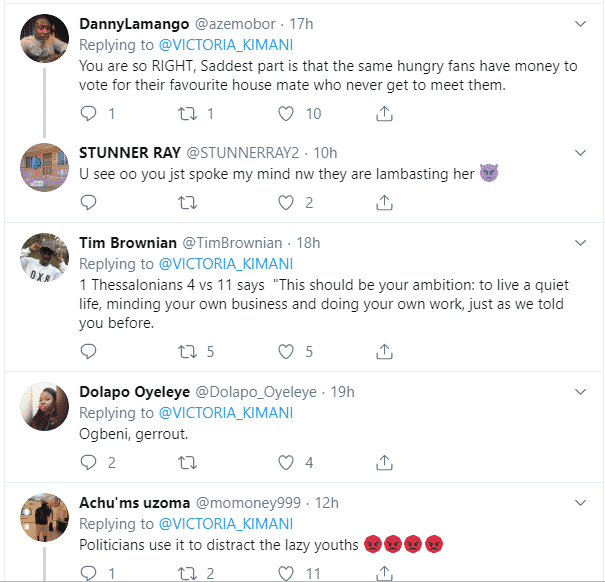This screenshot has height=582, width=605.
Task: Open the 12h timestamp on Achu'ms uzoma's tweet
Action: (x=326, y=502)
